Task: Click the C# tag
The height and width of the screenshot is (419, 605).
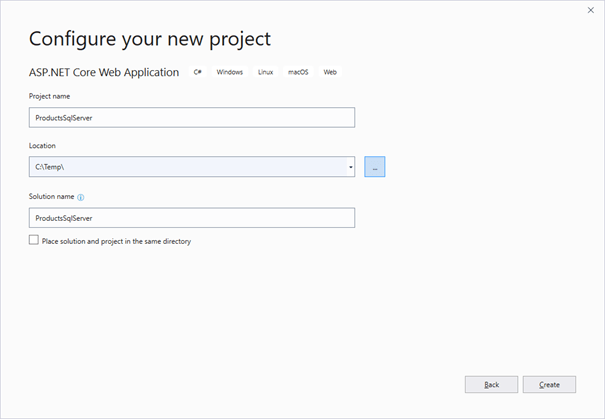Action: (x=198, y=72)
